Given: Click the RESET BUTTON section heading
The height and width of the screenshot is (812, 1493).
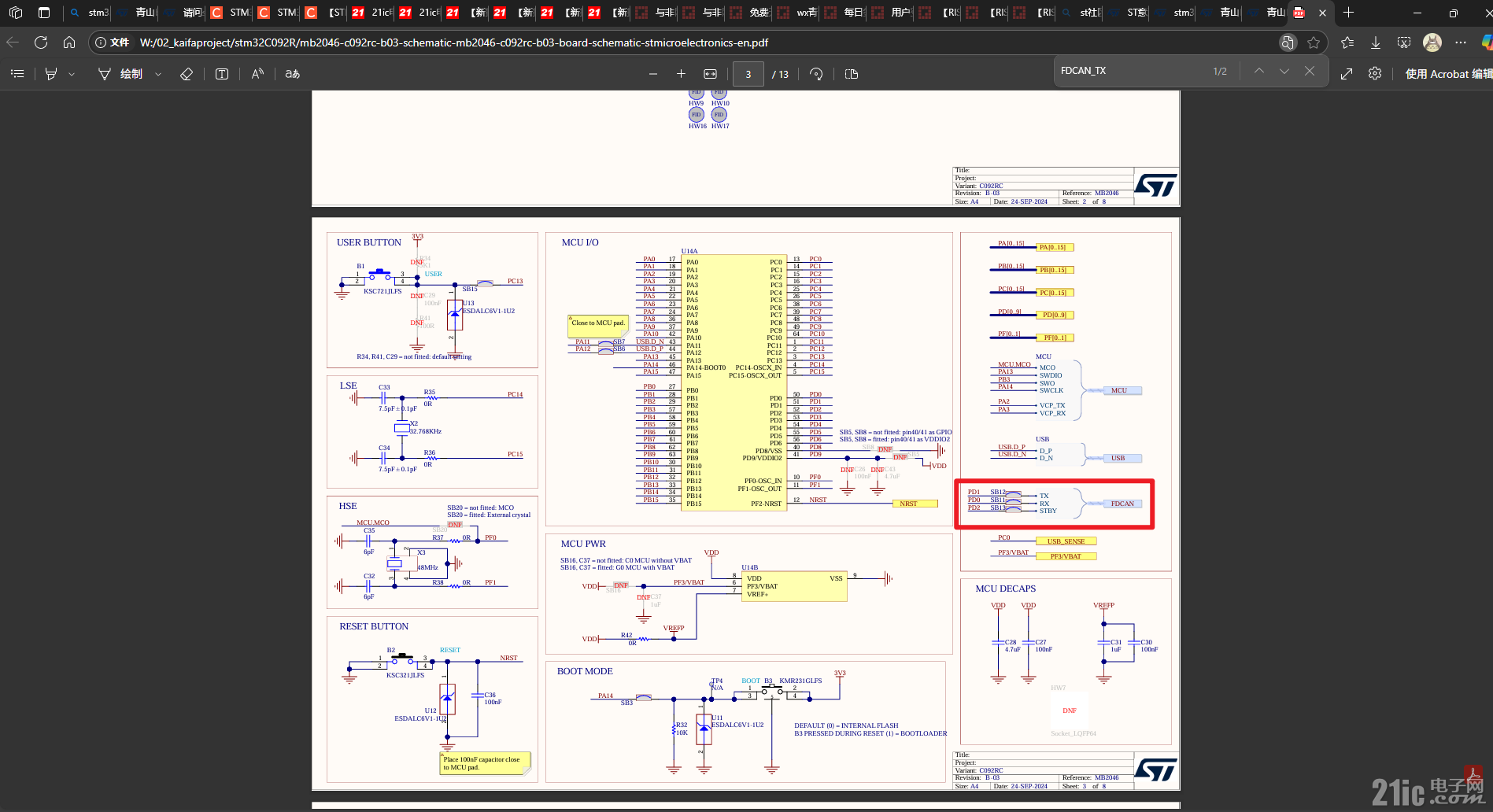Looking at the screenshot, I should (374, 626).
